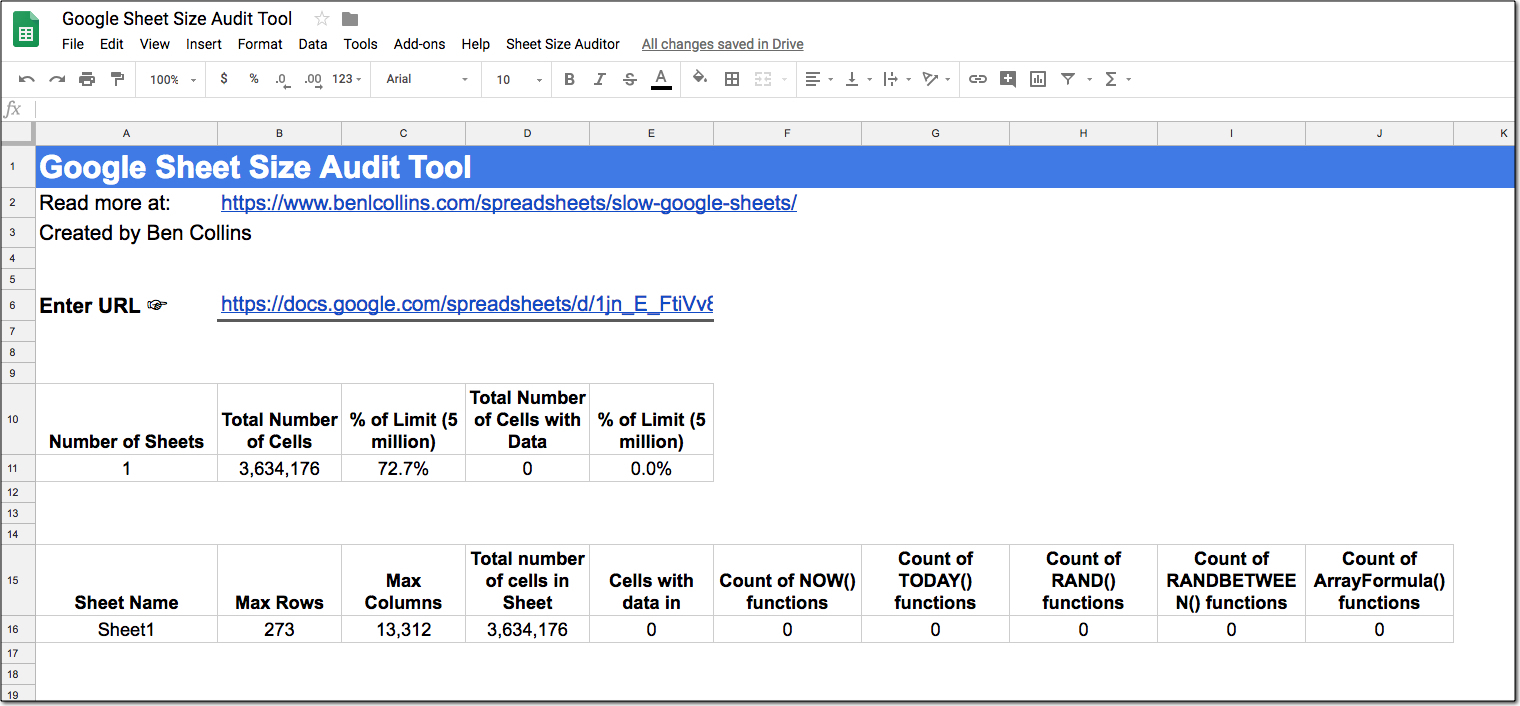Open Sheets home via the green logo
This screenshot has height=706, width=1520.
click(26, 30)
